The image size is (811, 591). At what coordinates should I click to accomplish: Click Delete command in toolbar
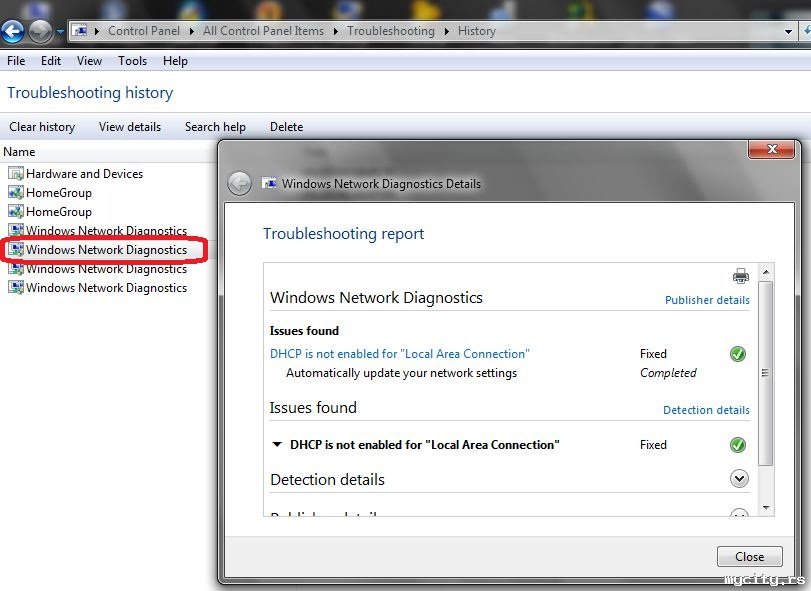click(x=286, y=127)
